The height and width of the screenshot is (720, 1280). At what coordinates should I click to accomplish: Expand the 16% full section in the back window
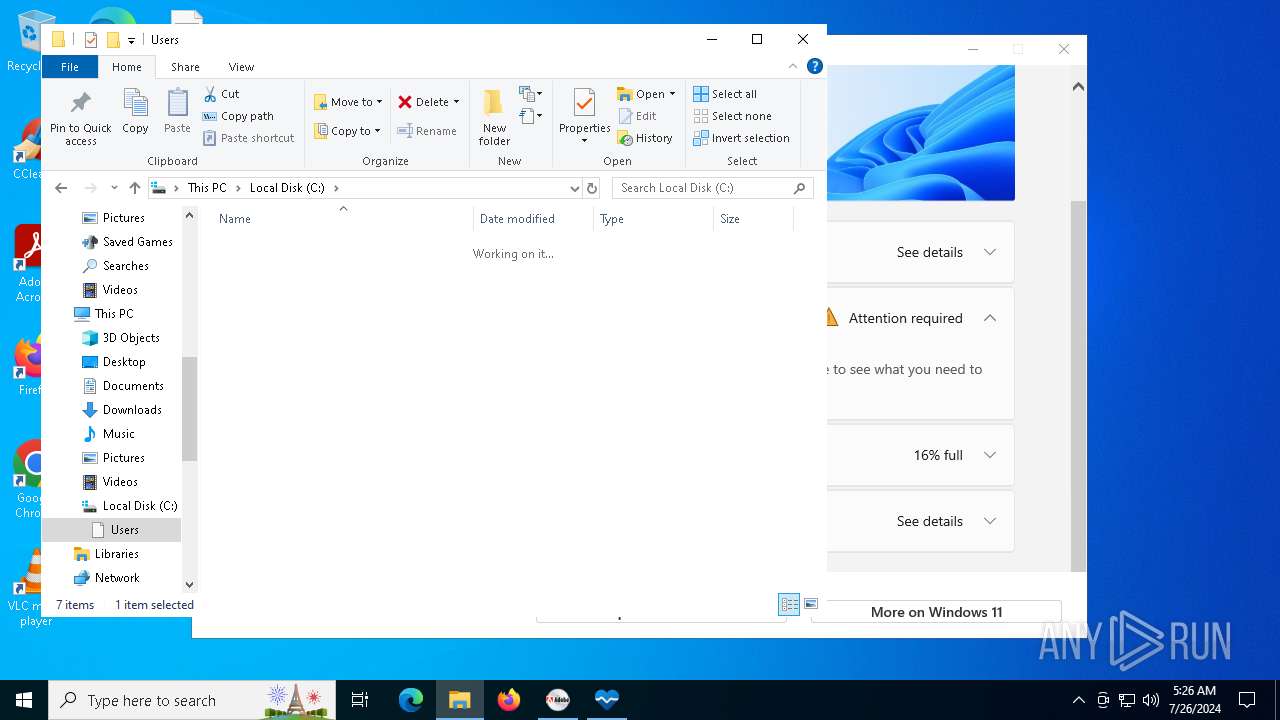pos(990,455)
